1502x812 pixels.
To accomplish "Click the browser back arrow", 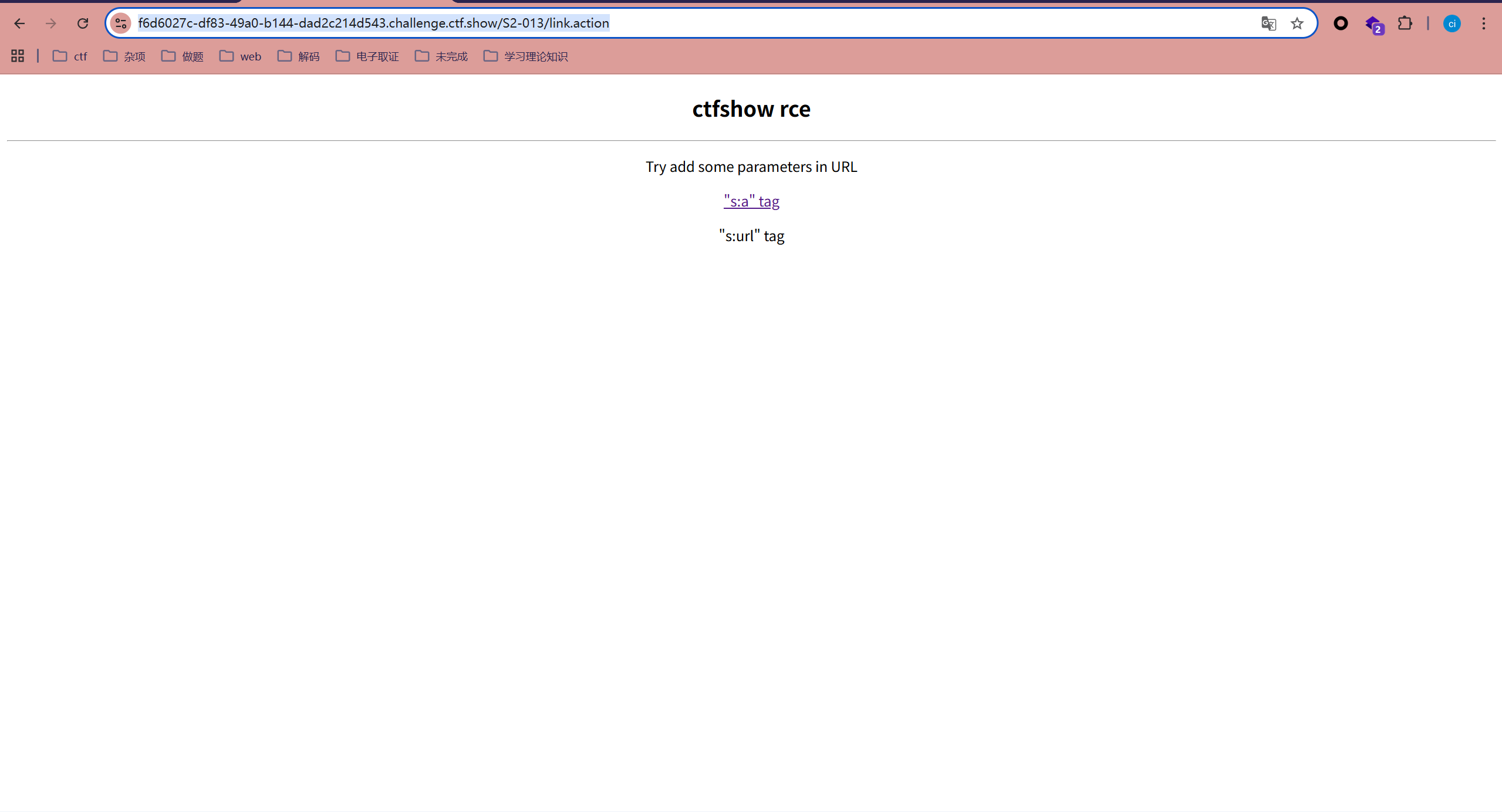I will [19, 23].
